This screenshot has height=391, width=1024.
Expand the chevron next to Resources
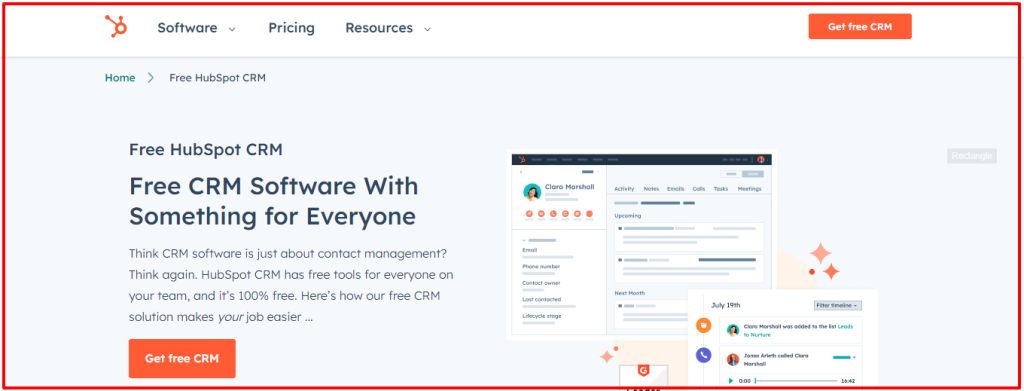(428, 29)
